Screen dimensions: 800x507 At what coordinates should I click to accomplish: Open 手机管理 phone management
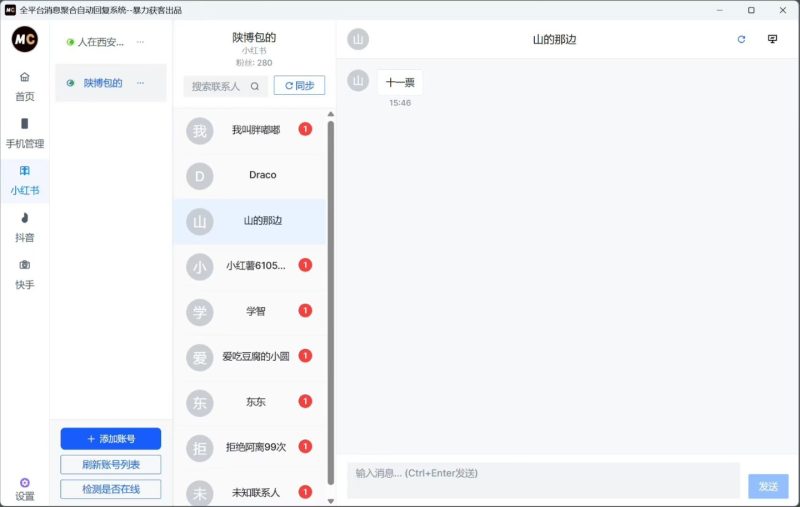coord(24,134)
